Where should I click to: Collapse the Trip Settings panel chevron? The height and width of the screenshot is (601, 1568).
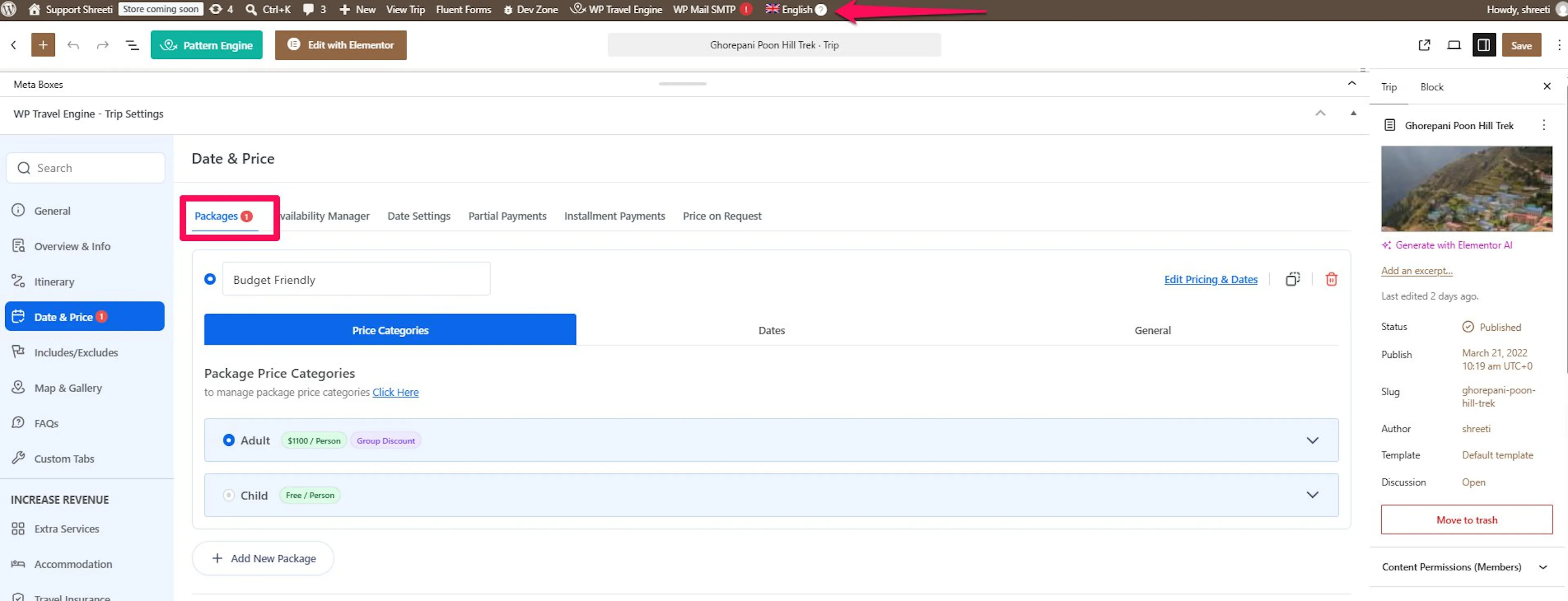tap(1320, 113)
